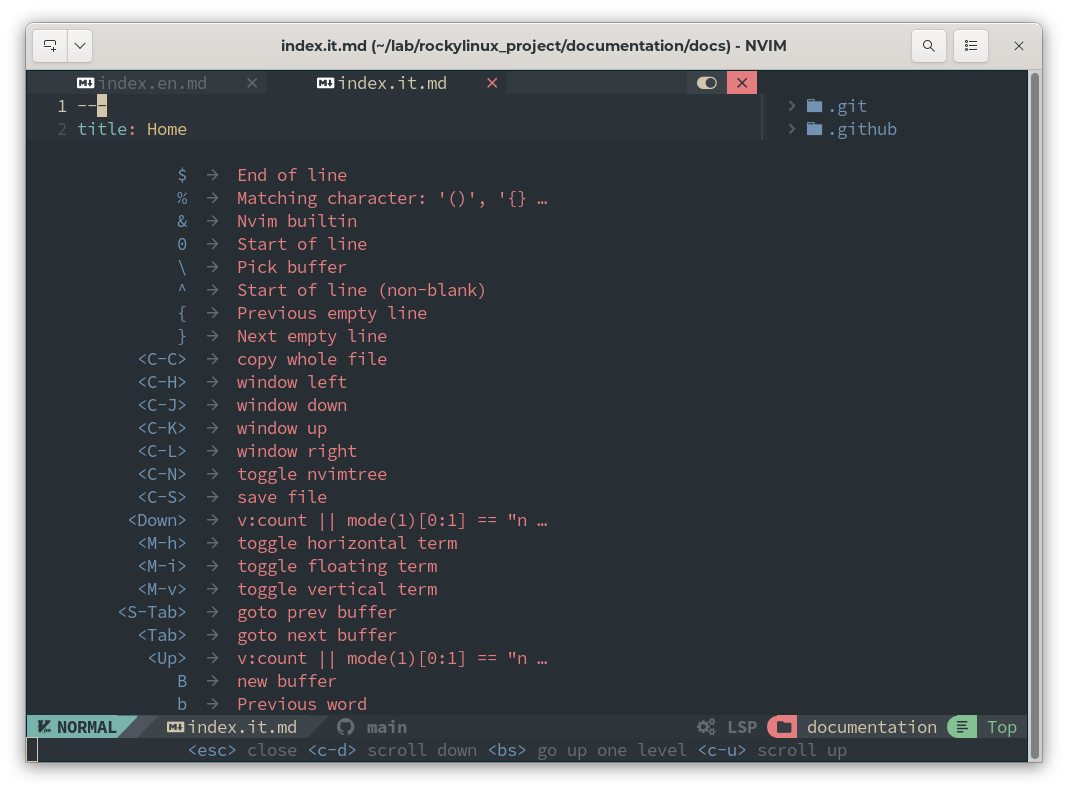
Task: Click the green Top position icon in statusline
Action: click(961, 727)
